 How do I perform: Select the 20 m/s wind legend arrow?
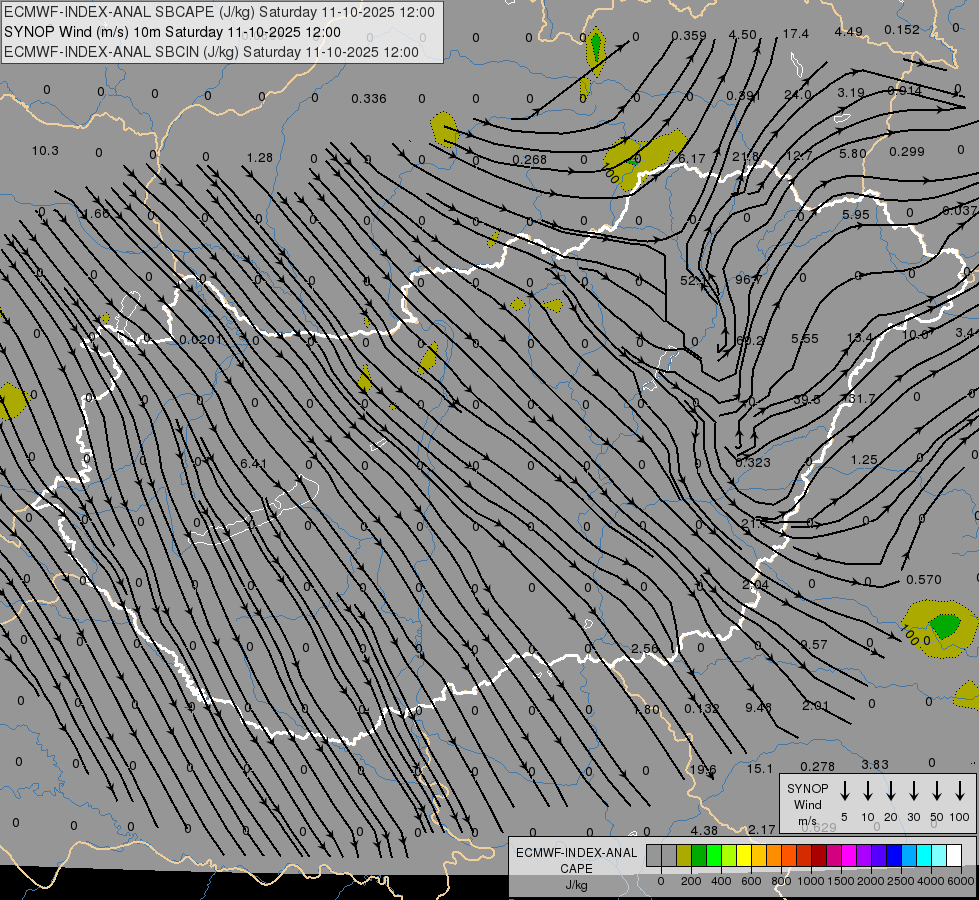(x=891, y=792)
